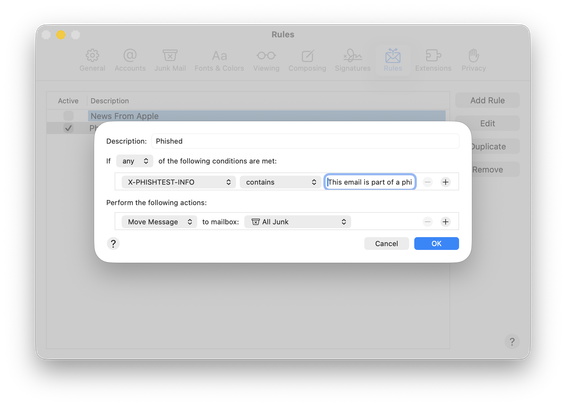The width and height of the screenshot is (566, 407).
Task: Click the Description field containing Phished
Action: pos(305,141)
